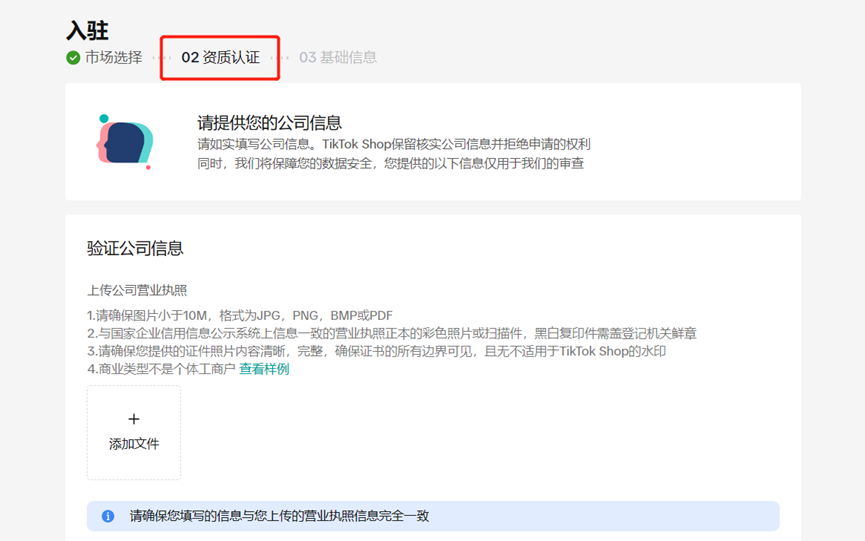Click the head-profile illustration in the company info banner

[x=124, y=142]
